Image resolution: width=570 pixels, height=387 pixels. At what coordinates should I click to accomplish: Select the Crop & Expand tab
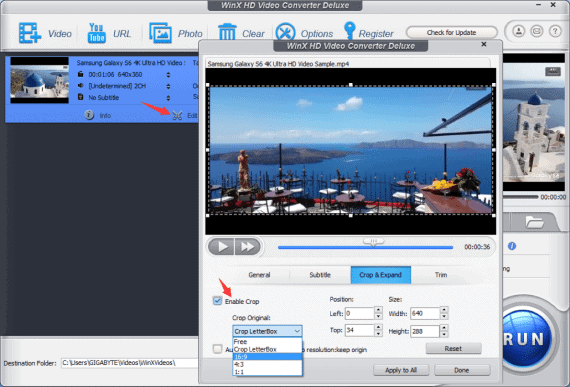pyautogui.click(x=381, y=275)
